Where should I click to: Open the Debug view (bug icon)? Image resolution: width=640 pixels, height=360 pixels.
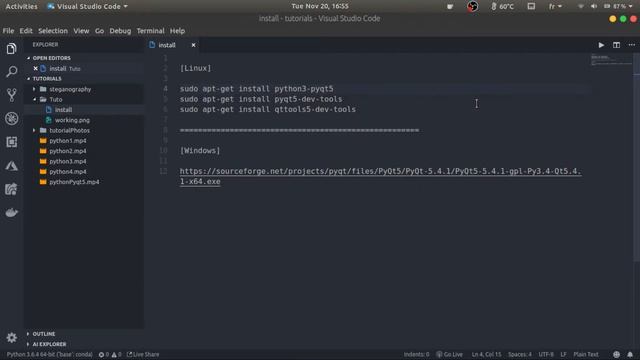(x=11, y=119)
